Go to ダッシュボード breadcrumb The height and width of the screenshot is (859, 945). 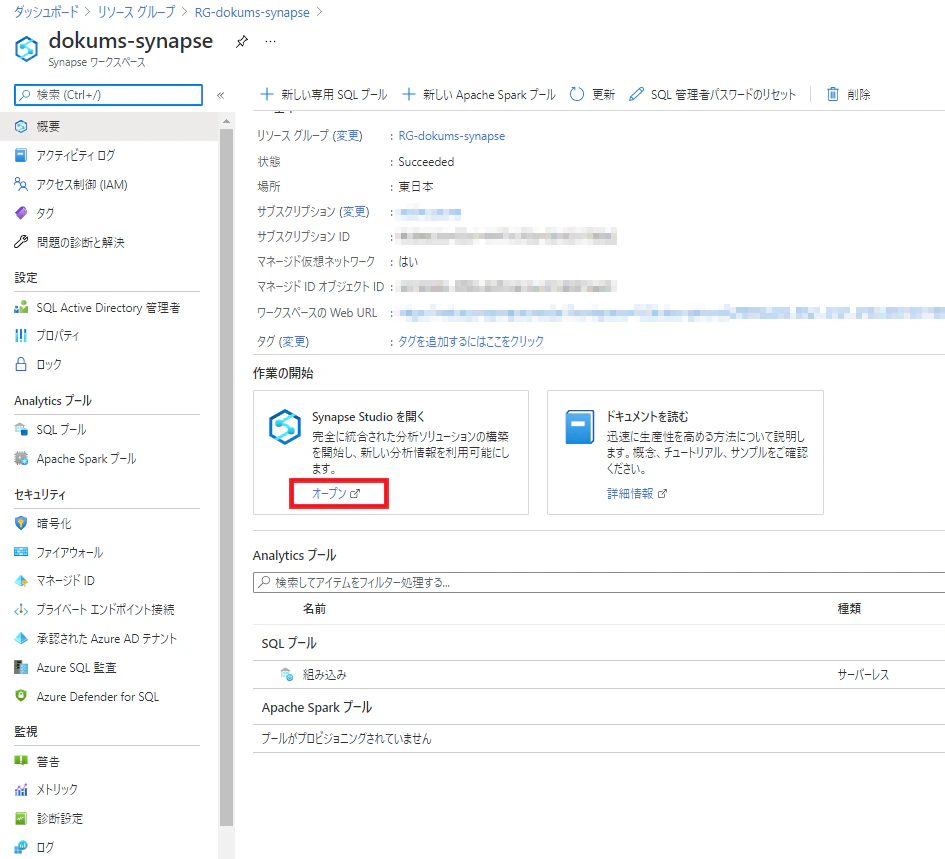[46, 12]
